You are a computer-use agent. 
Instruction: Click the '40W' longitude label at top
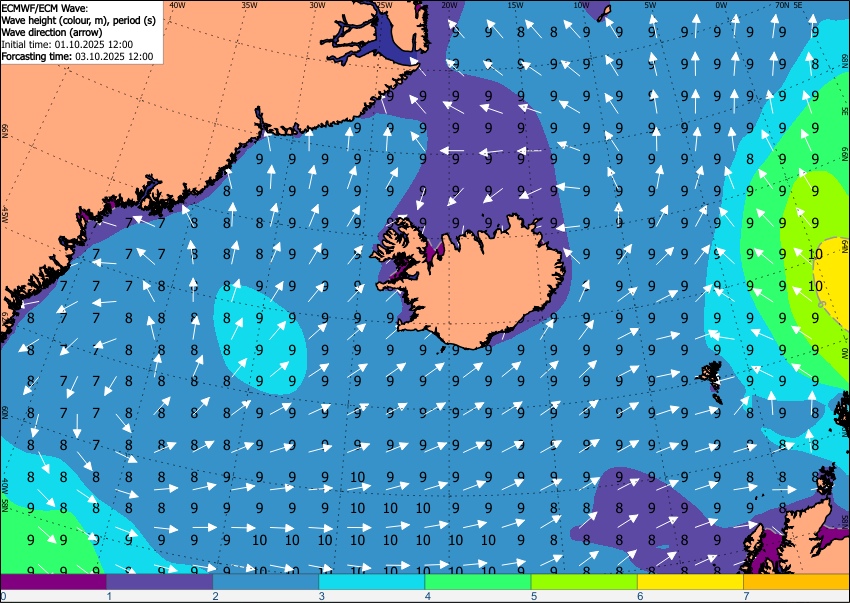coord(177,5)
